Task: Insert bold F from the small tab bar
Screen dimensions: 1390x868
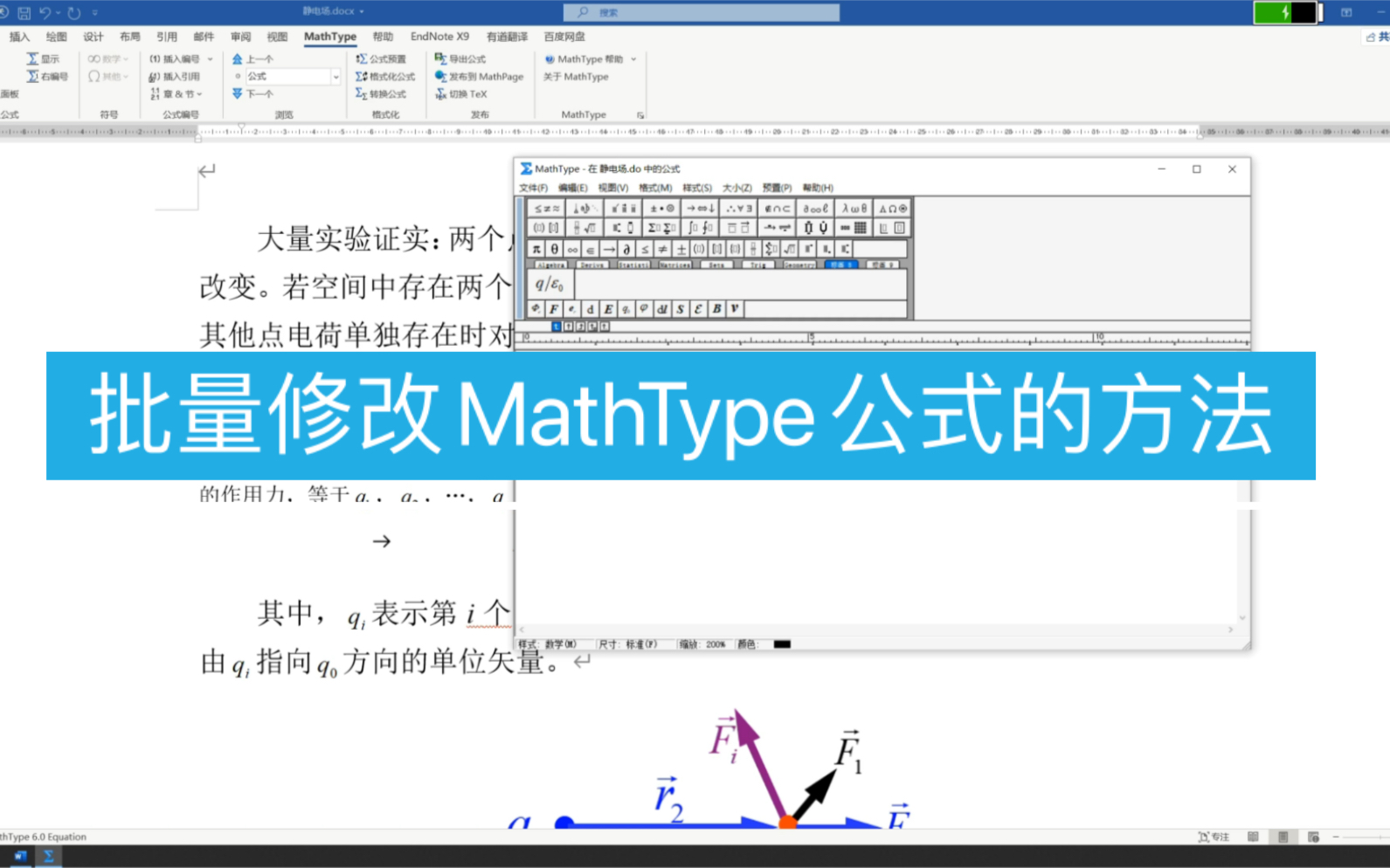Action: pos(554,309)
